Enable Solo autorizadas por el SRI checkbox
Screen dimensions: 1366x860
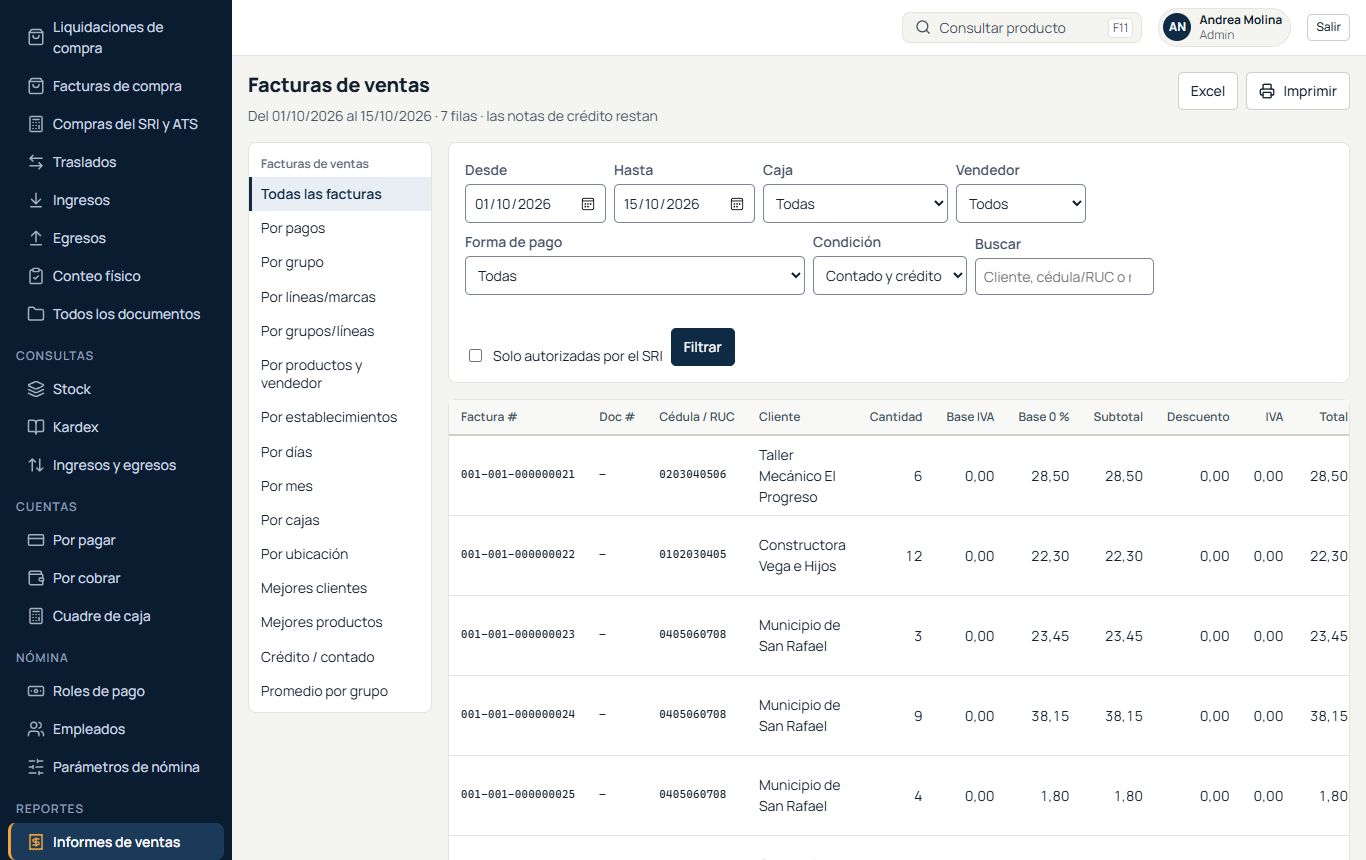coord(476,356)
